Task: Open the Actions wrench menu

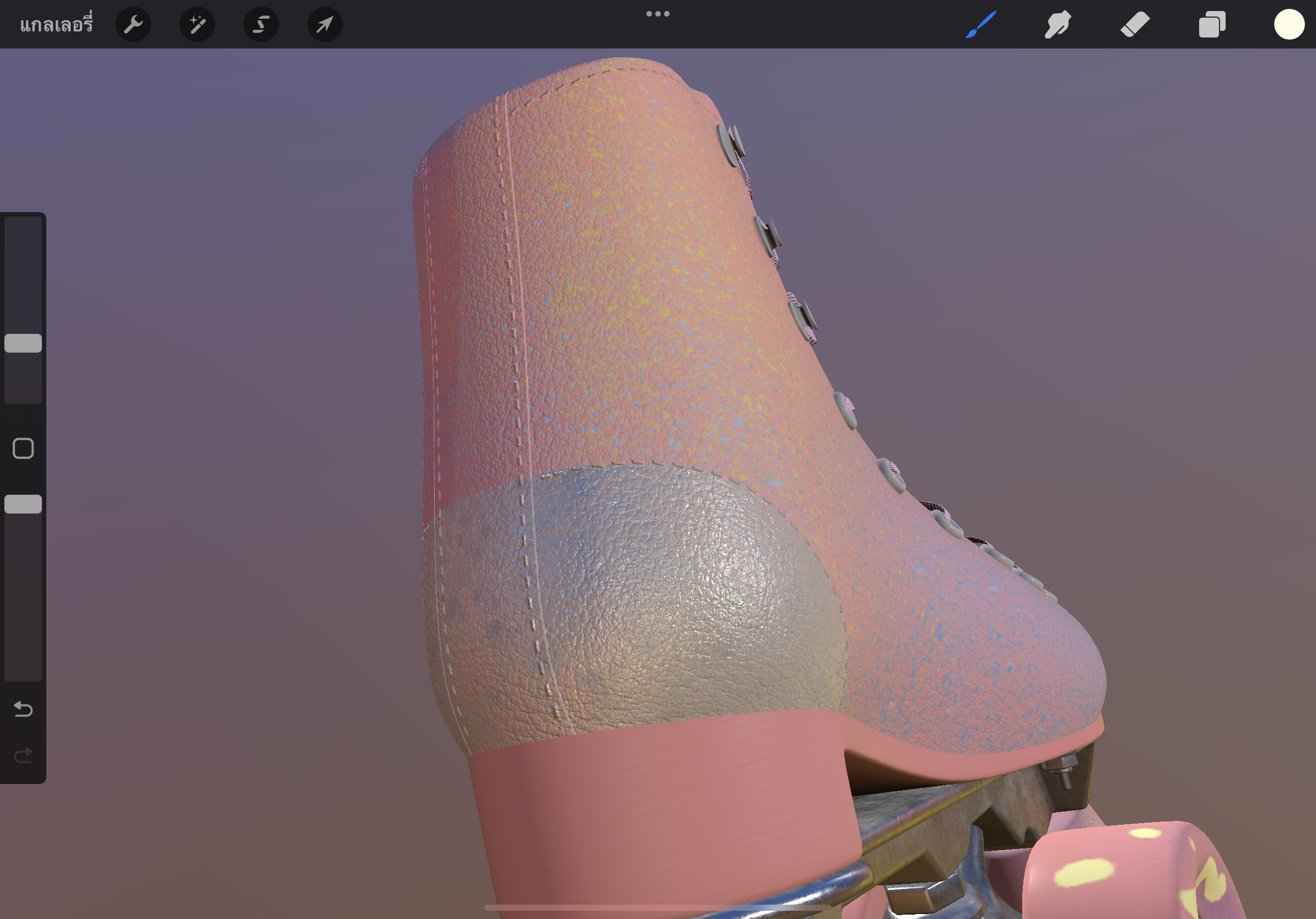Action: click(133, 25)
